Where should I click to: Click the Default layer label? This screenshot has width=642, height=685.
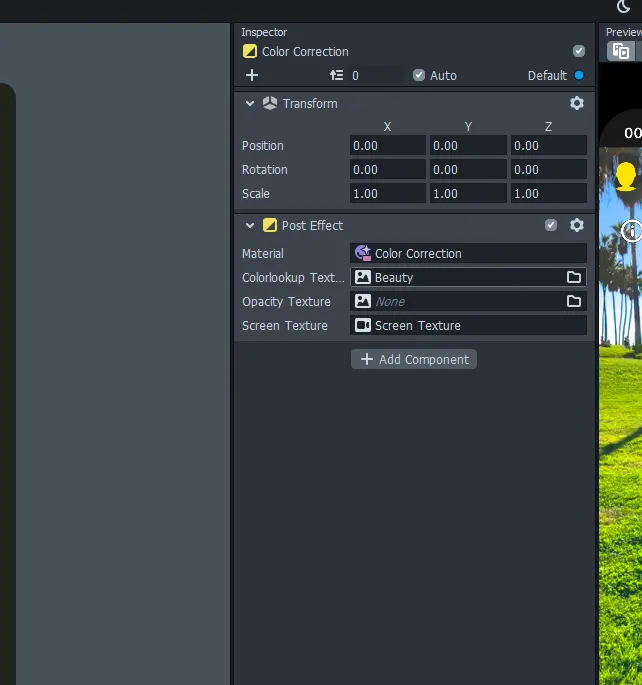coord(547,76)
